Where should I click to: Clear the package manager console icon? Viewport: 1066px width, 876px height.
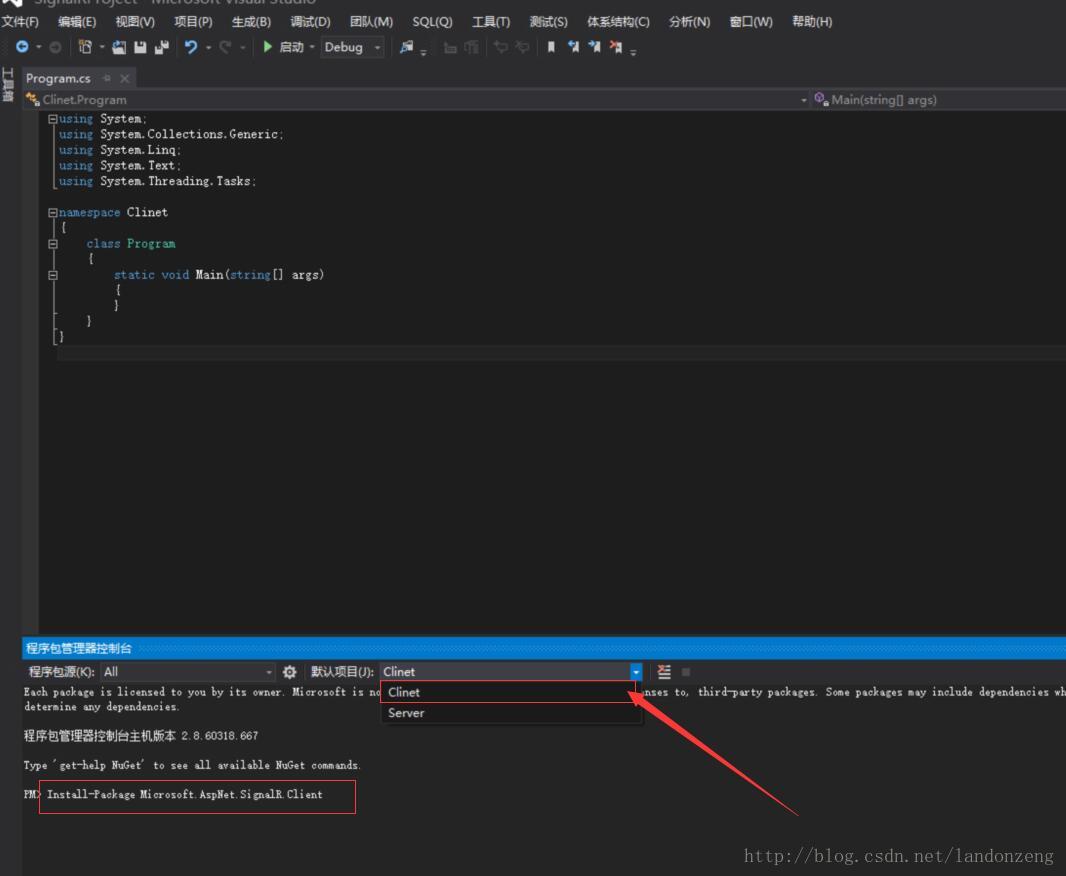coord(664,672)
